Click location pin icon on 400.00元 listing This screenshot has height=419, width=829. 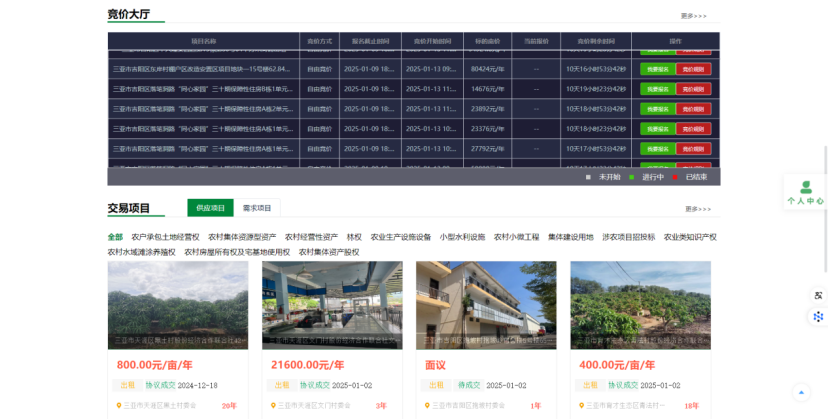click(x=581, y=406)
